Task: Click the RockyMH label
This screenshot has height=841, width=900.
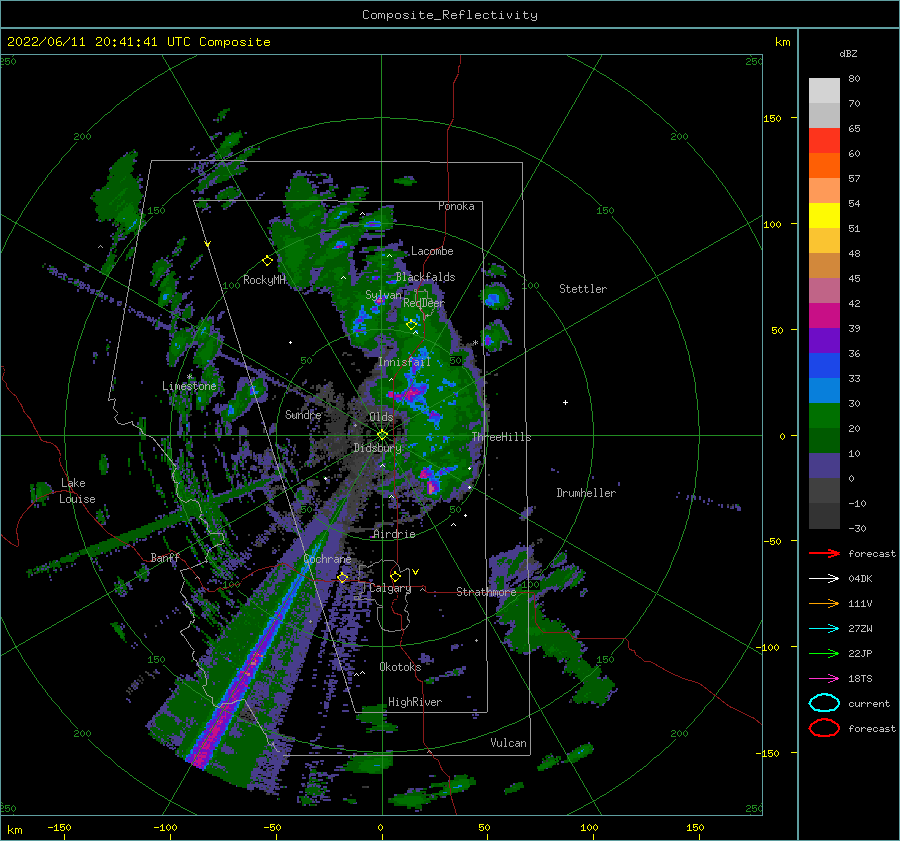Action: 264,280
